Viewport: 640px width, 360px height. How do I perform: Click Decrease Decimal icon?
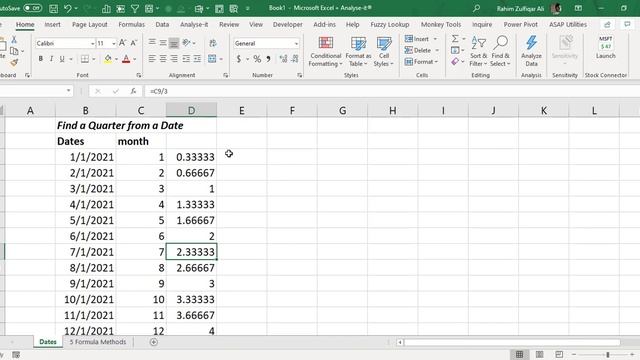(295, 59)
